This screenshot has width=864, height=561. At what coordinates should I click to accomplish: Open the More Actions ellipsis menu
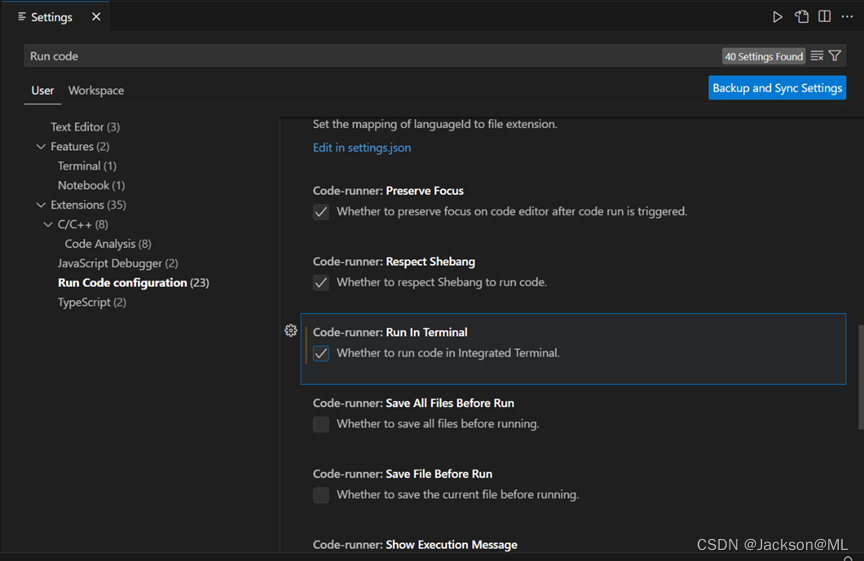pyautogui.click(x=847, y=17)
